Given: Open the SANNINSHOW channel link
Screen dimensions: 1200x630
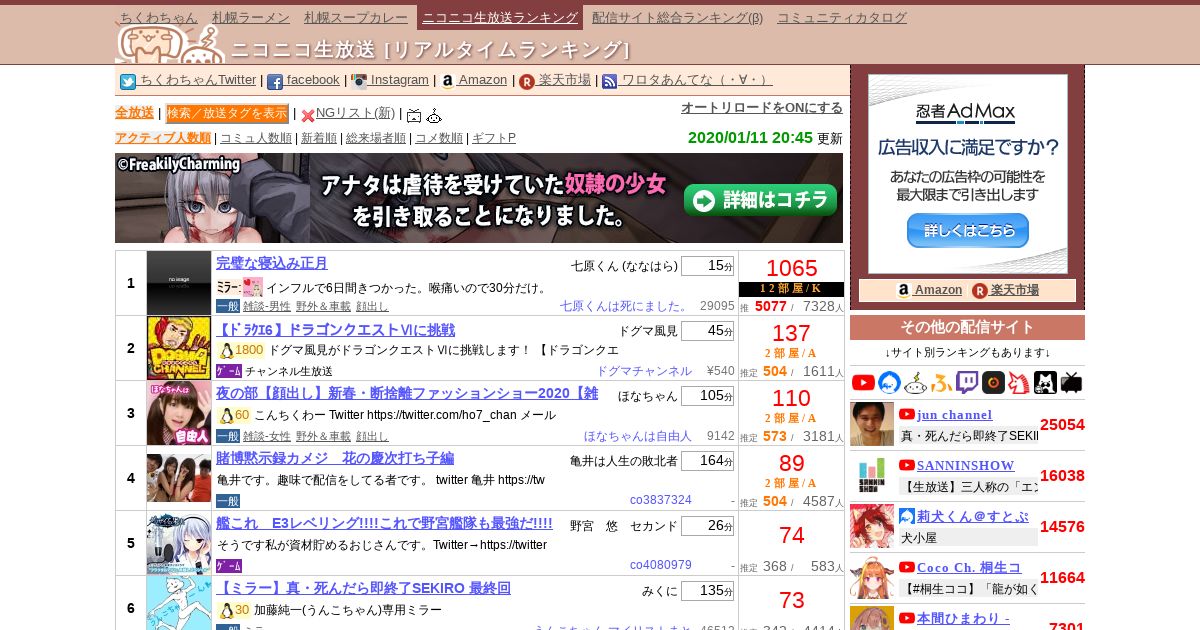Looking at the screenshot, I should [966, 465].
